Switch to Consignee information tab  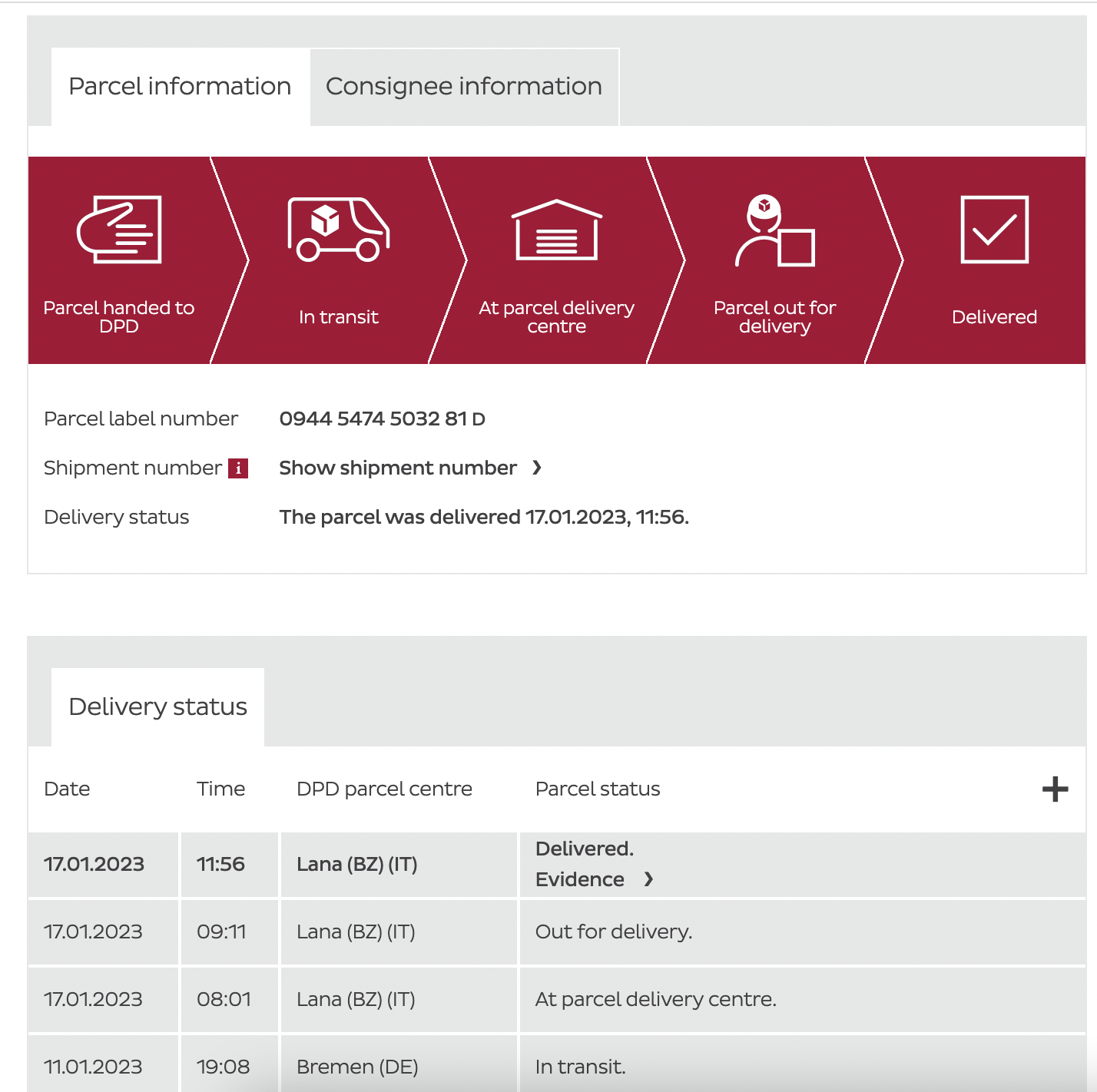pos(464,87)
